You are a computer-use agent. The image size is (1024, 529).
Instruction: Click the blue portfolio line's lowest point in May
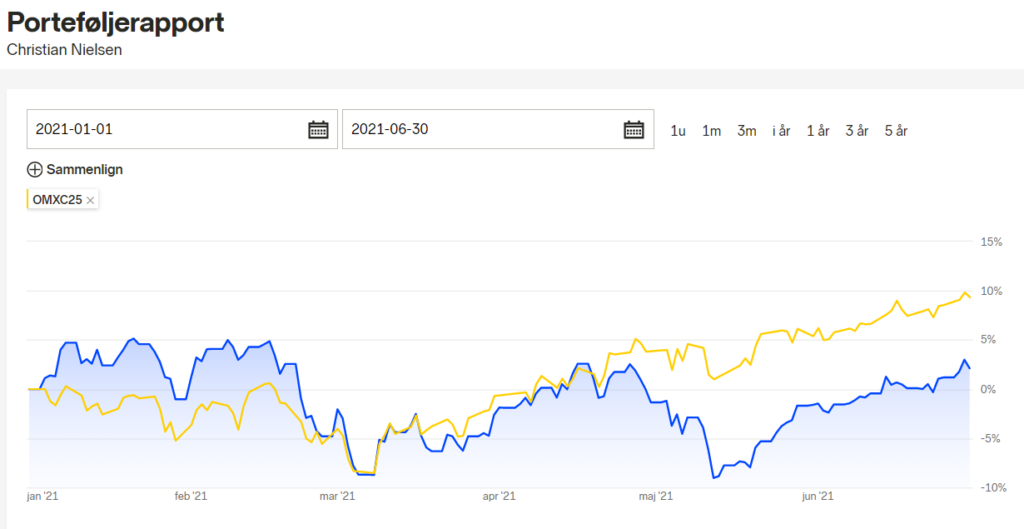(x=714, y=478)
